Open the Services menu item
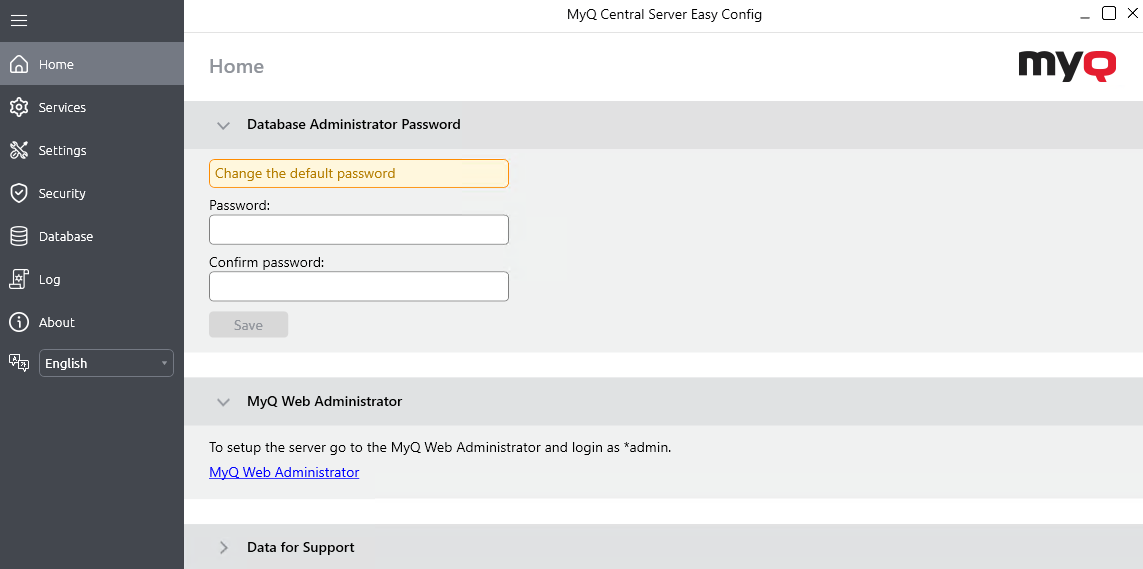 click(x=62, y=107)
